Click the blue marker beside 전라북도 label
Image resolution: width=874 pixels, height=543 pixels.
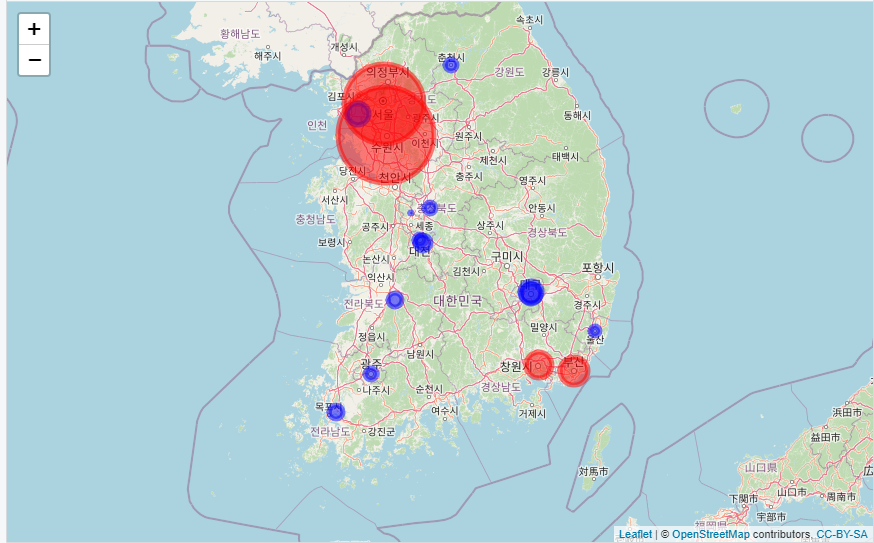(x=395, y=300)
